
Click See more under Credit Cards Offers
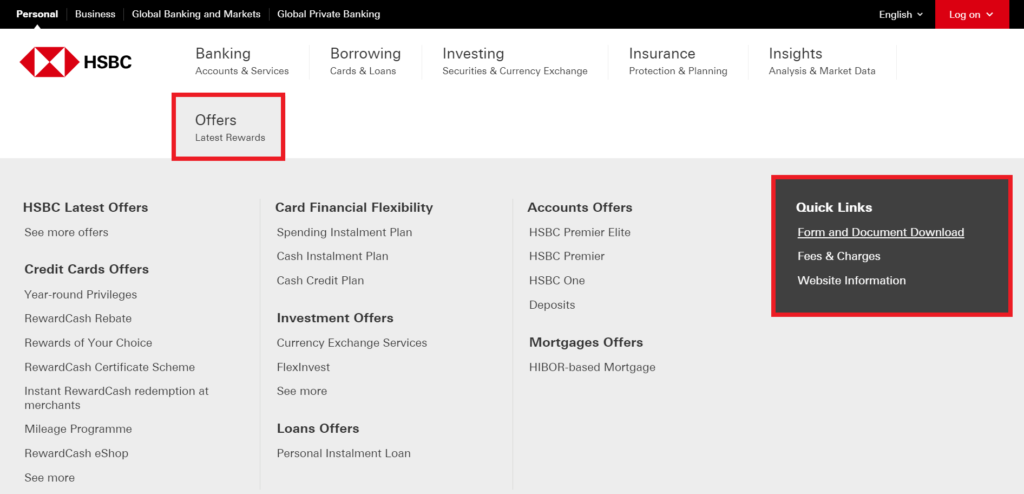point(49,478)
